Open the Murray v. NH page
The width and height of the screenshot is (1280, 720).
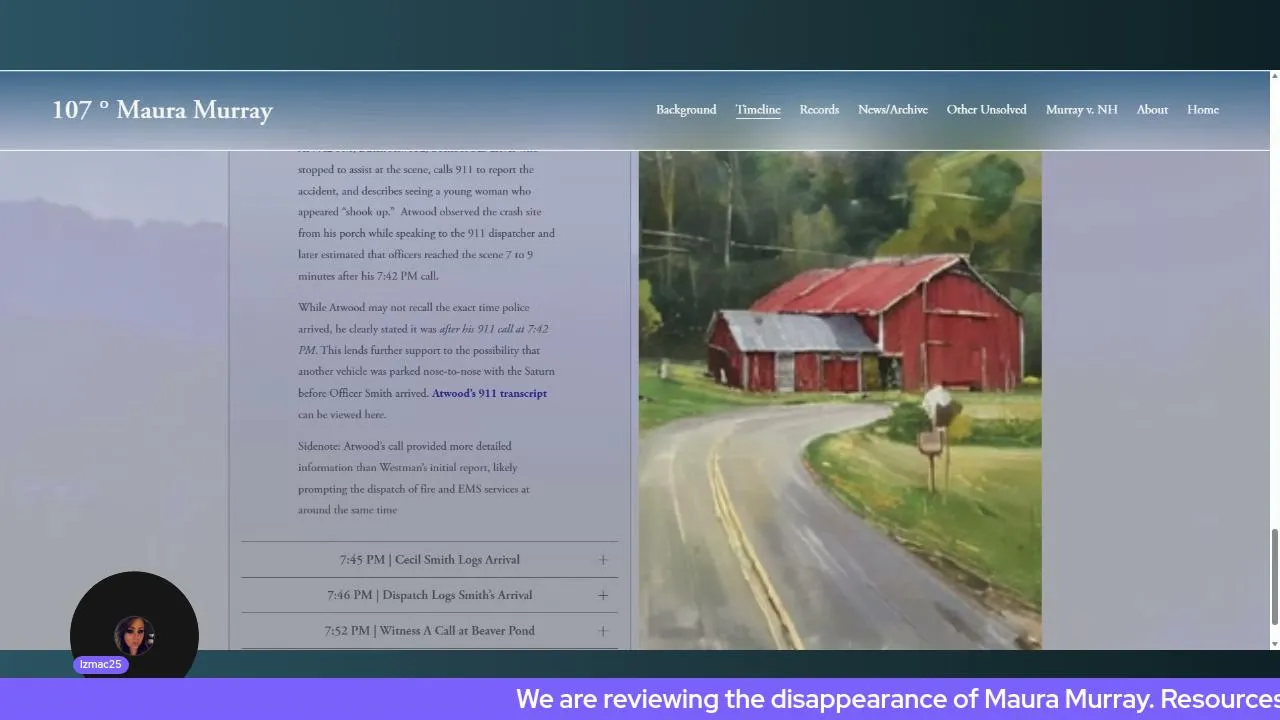click(1082, 110)
